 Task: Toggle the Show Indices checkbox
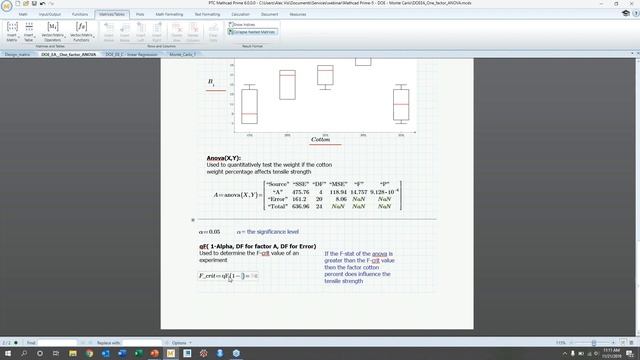pyautogui.click(x=231, y=24)
